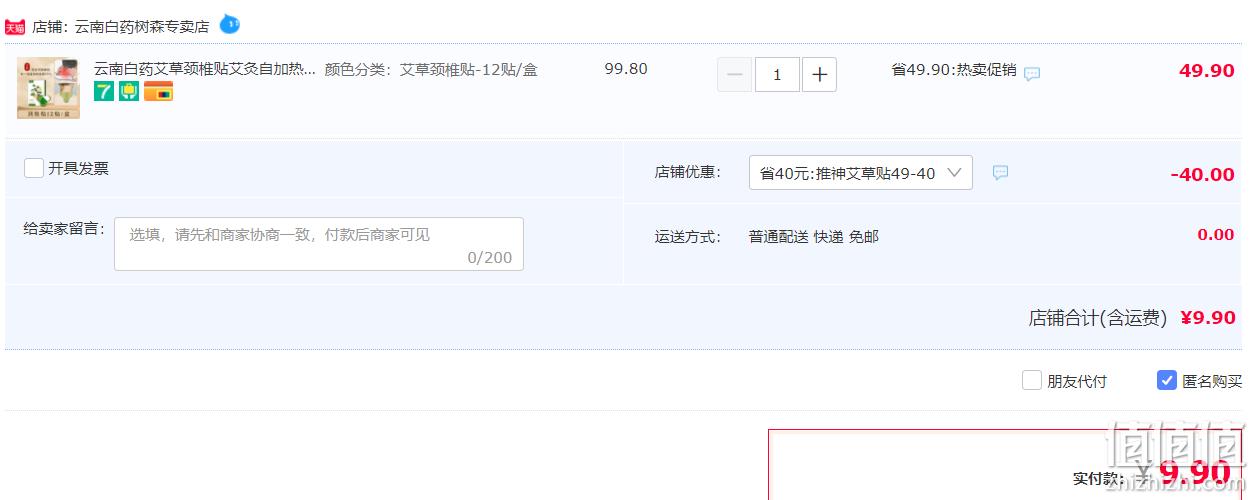
Task: Click comment icon beside shop discount dropdown
Action: 1000,173
